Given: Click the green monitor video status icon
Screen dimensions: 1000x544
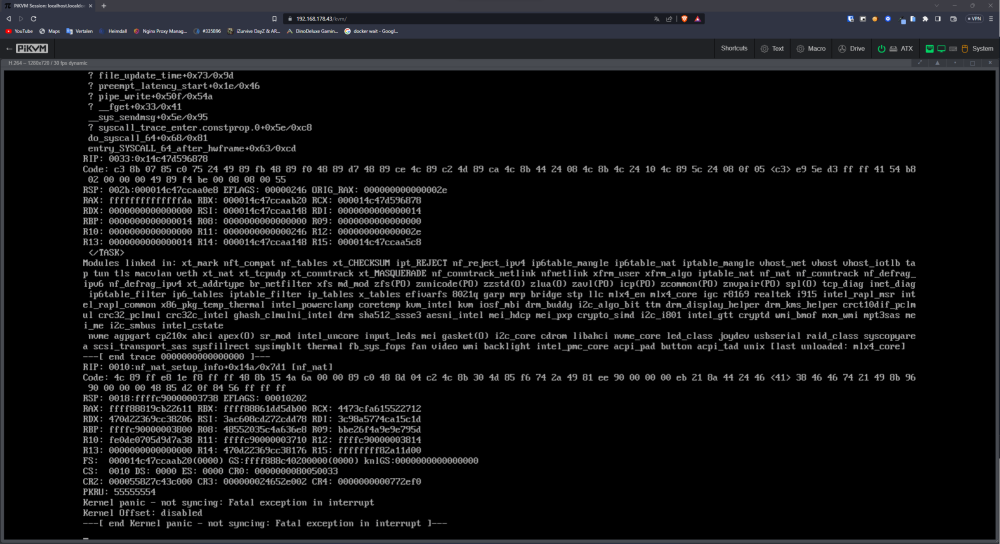Looking at the screenshot, I should coord(941,48).
